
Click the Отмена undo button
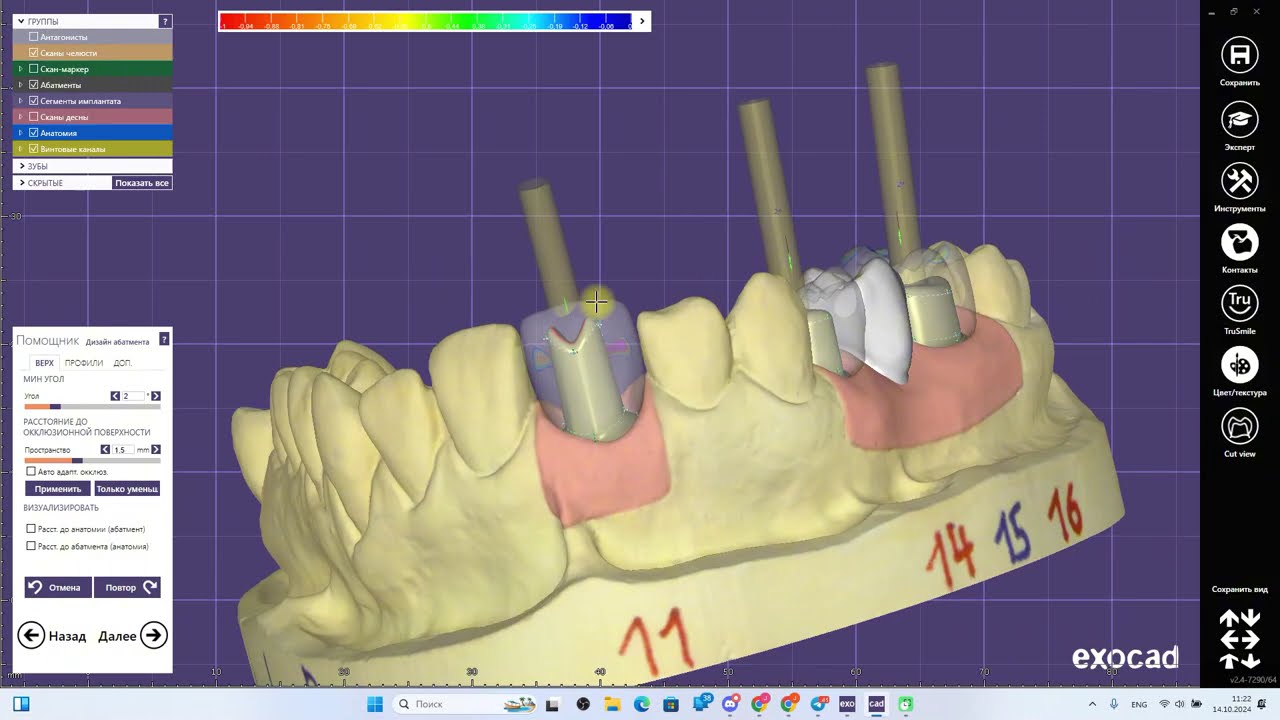(x=58, y=587)
